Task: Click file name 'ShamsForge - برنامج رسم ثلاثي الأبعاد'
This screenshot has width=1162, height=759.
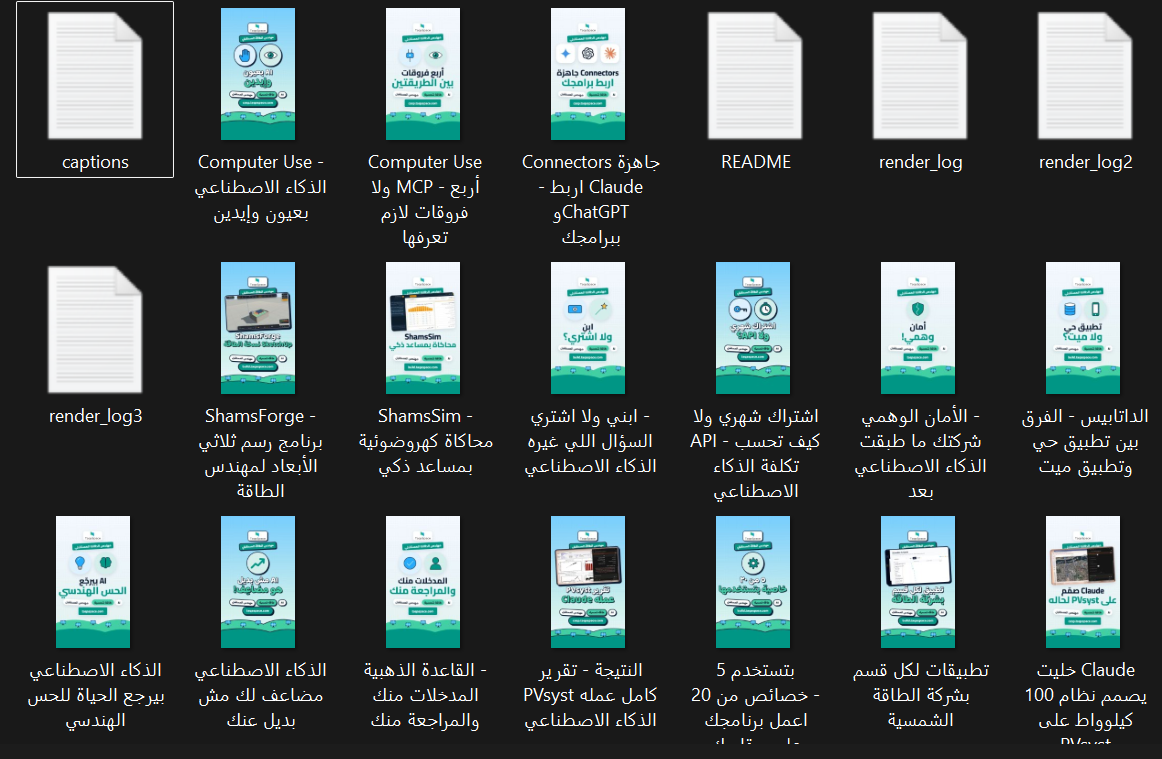Action: tap(261, 454)
